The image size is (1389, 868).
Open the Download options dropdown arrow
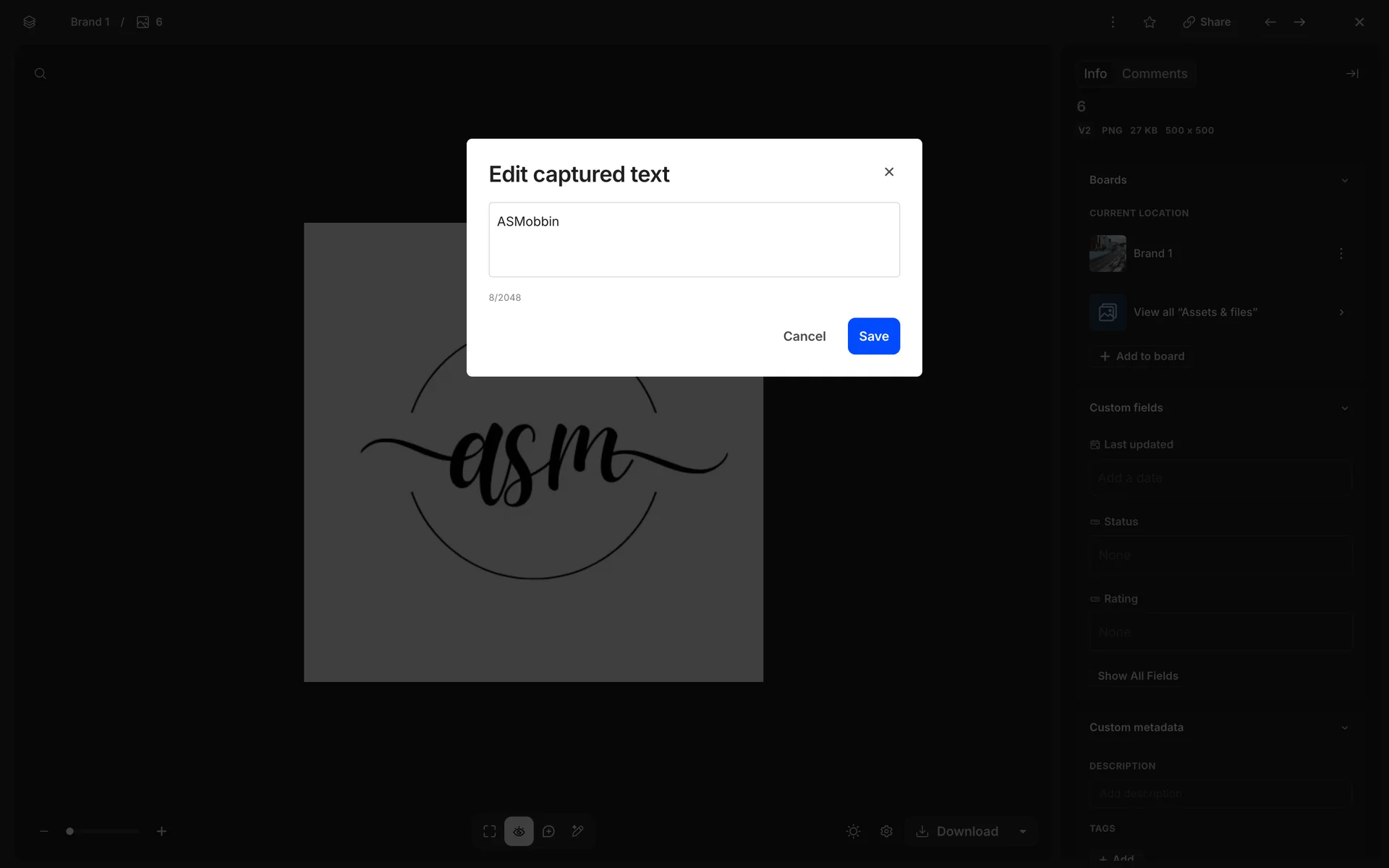(1023, 831)
